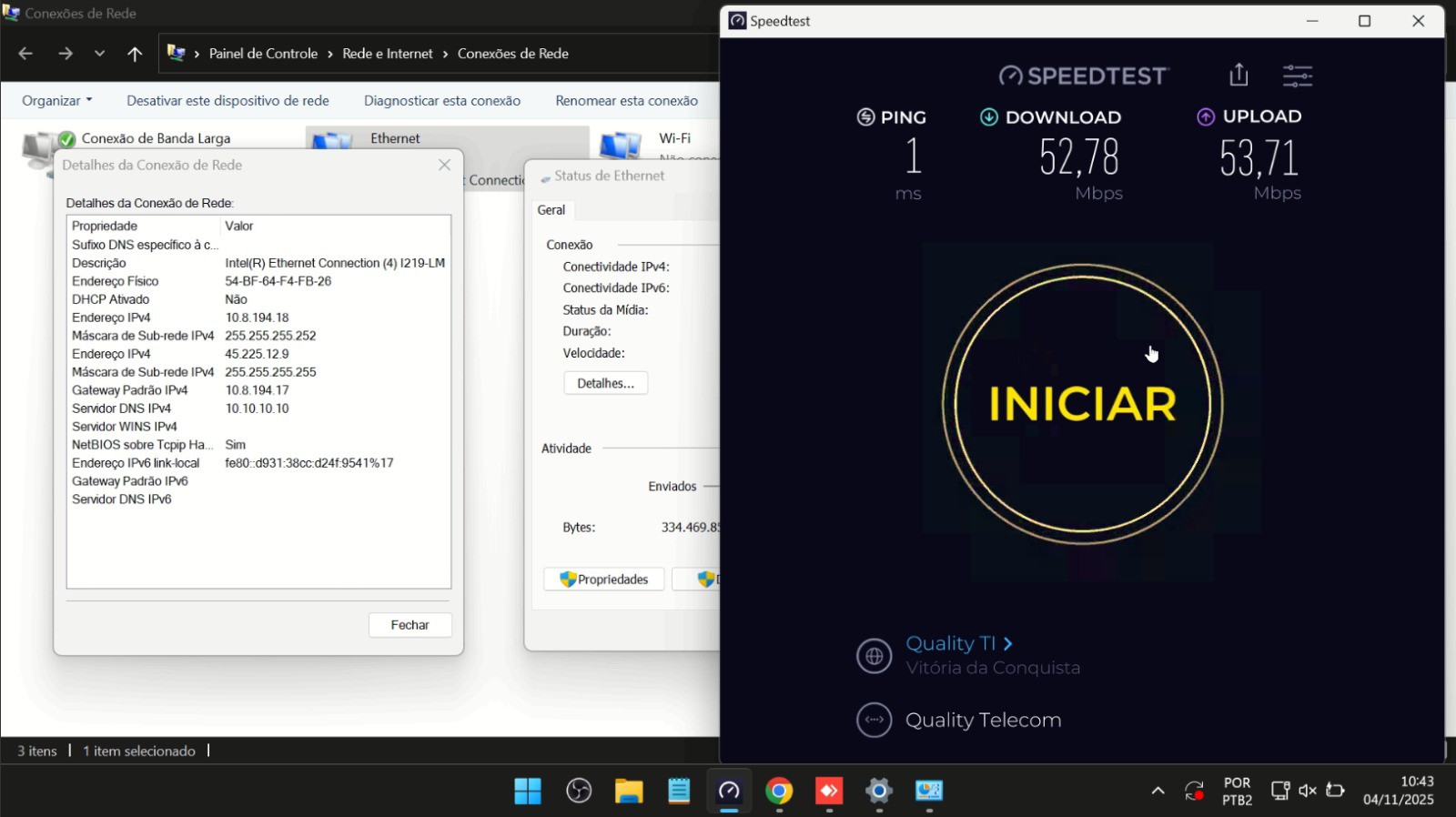Select the Geral tab
Image resolution: width=1456 pixels, height=817 pixels.
(x=551, y=210)
